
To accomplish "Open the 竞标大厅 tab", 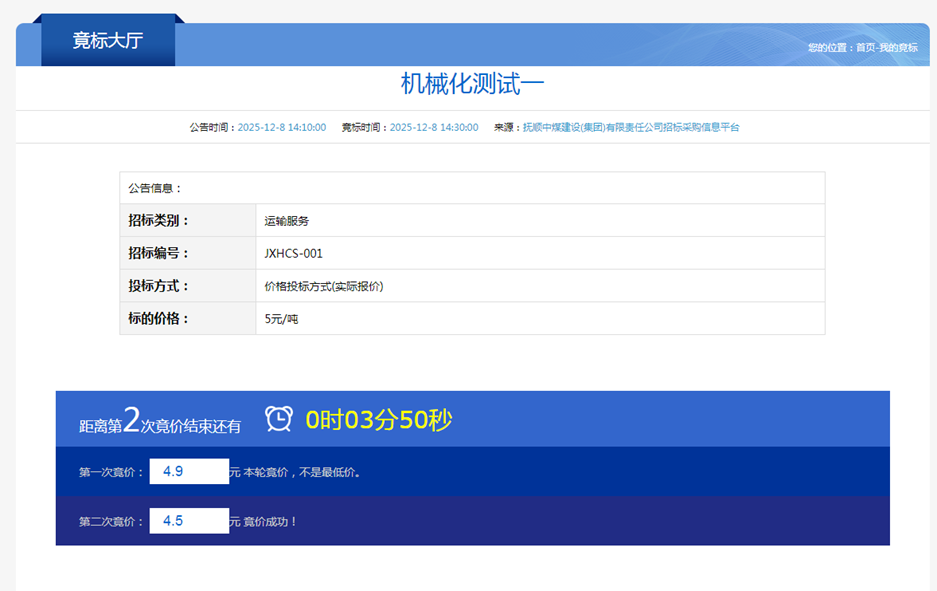I will [x=108, y=40].
